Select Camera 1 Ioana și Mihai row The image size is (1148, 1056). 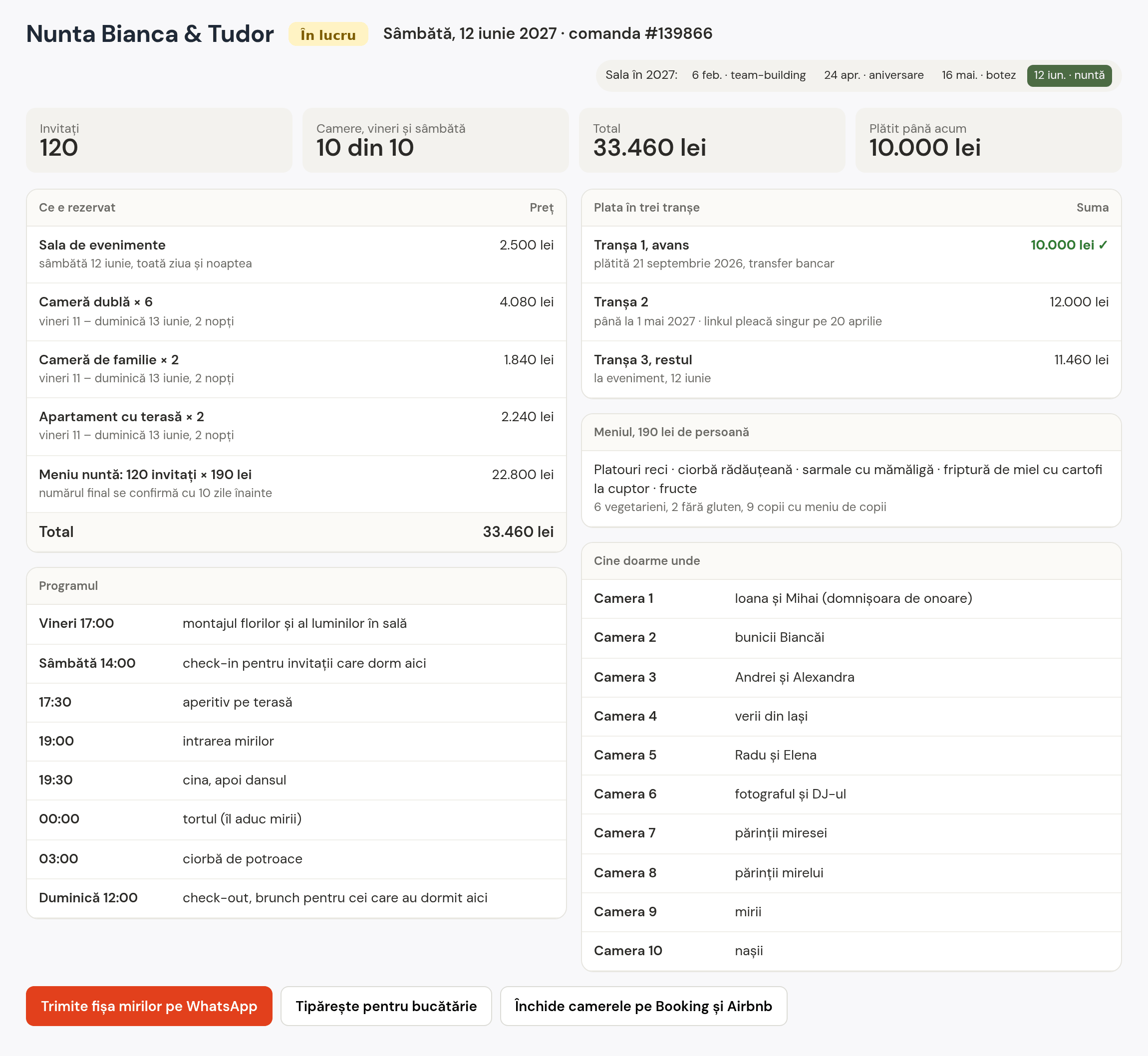pyautogui.click(x=851, y=599)
